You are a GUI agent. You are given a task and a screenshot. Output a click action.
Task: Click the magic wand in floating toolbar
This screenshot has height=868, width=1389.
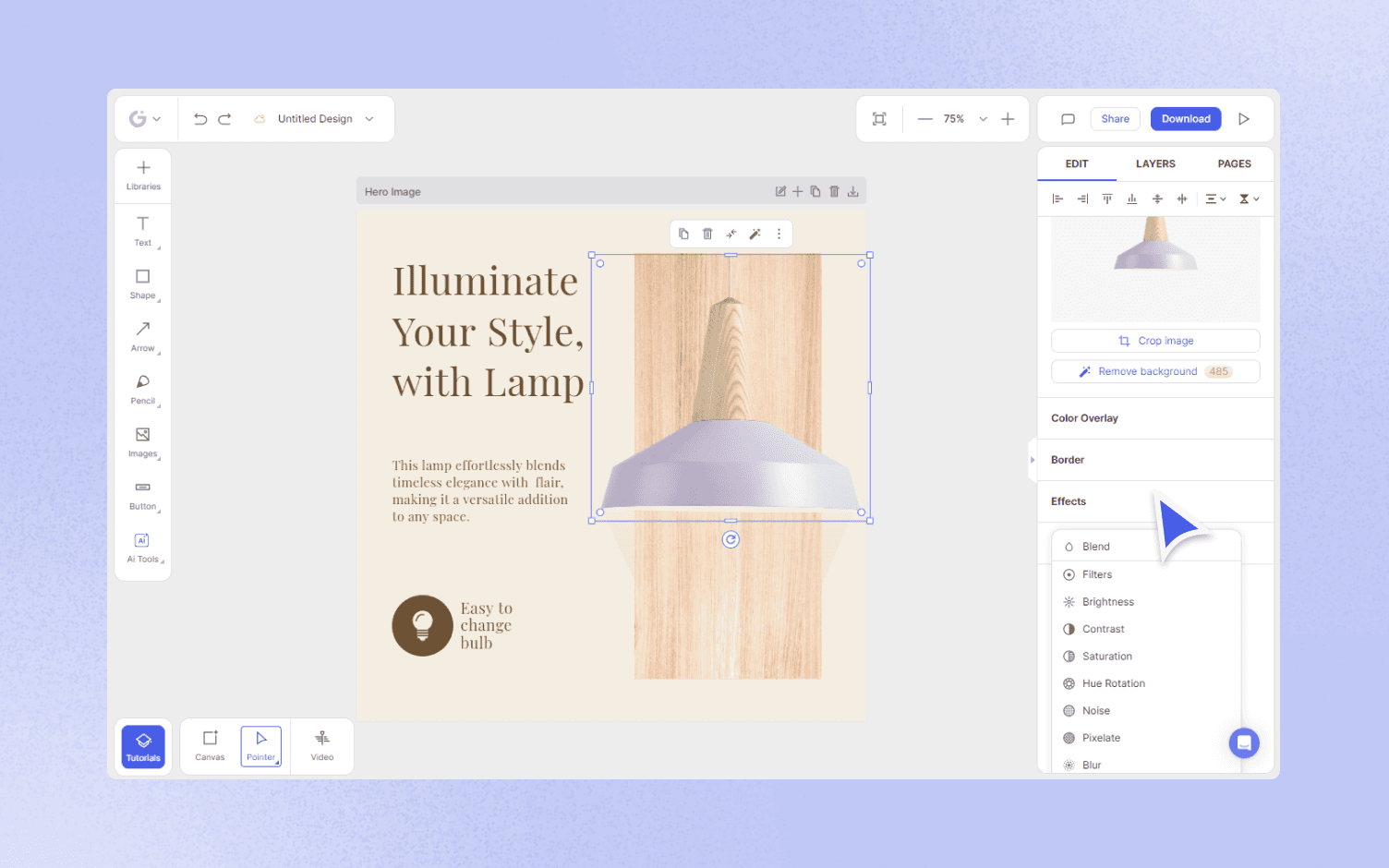click(x=755, y=235)
